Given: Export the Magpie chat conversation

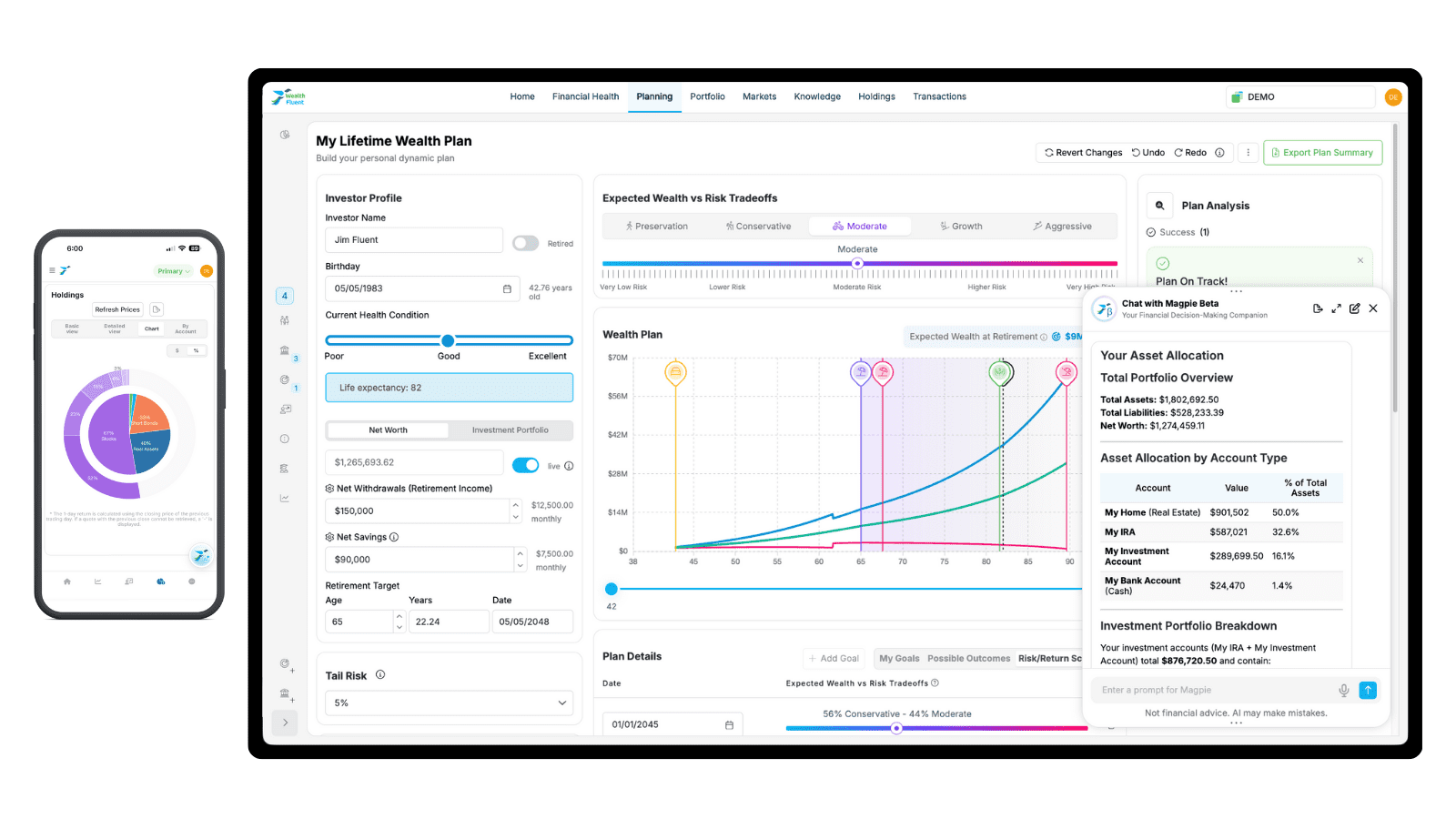Looking at the screenshot, I should pos(1318,308).
